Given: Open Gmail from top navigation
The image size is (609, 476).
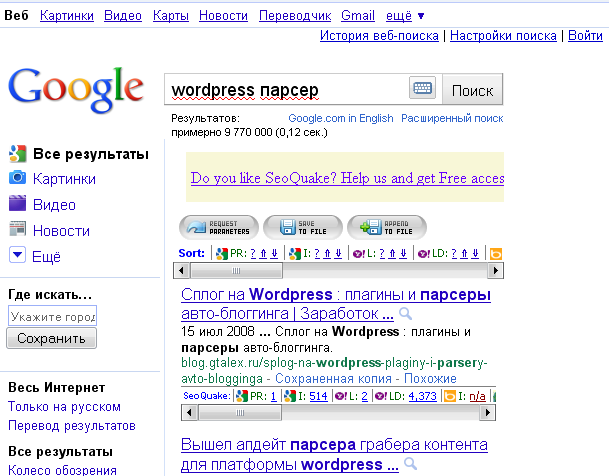Looking at the screenshot, I should pyautogui.click(x=358, y=16).
